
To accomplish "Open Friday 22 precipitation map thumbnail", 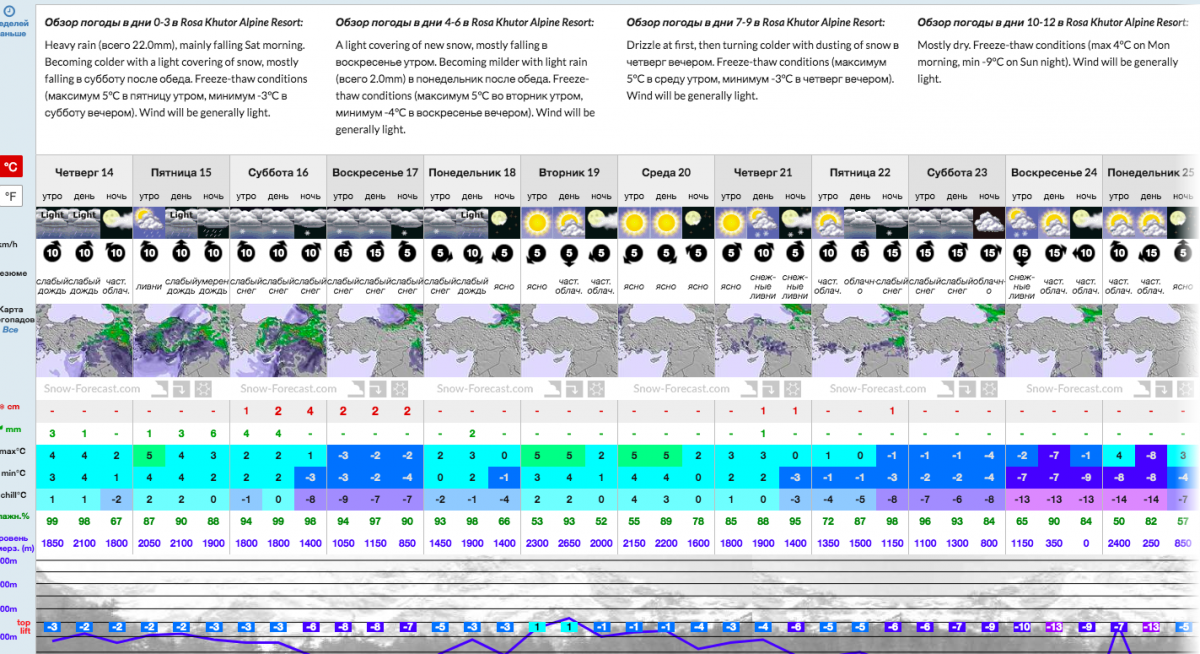I will pos(860,340).
